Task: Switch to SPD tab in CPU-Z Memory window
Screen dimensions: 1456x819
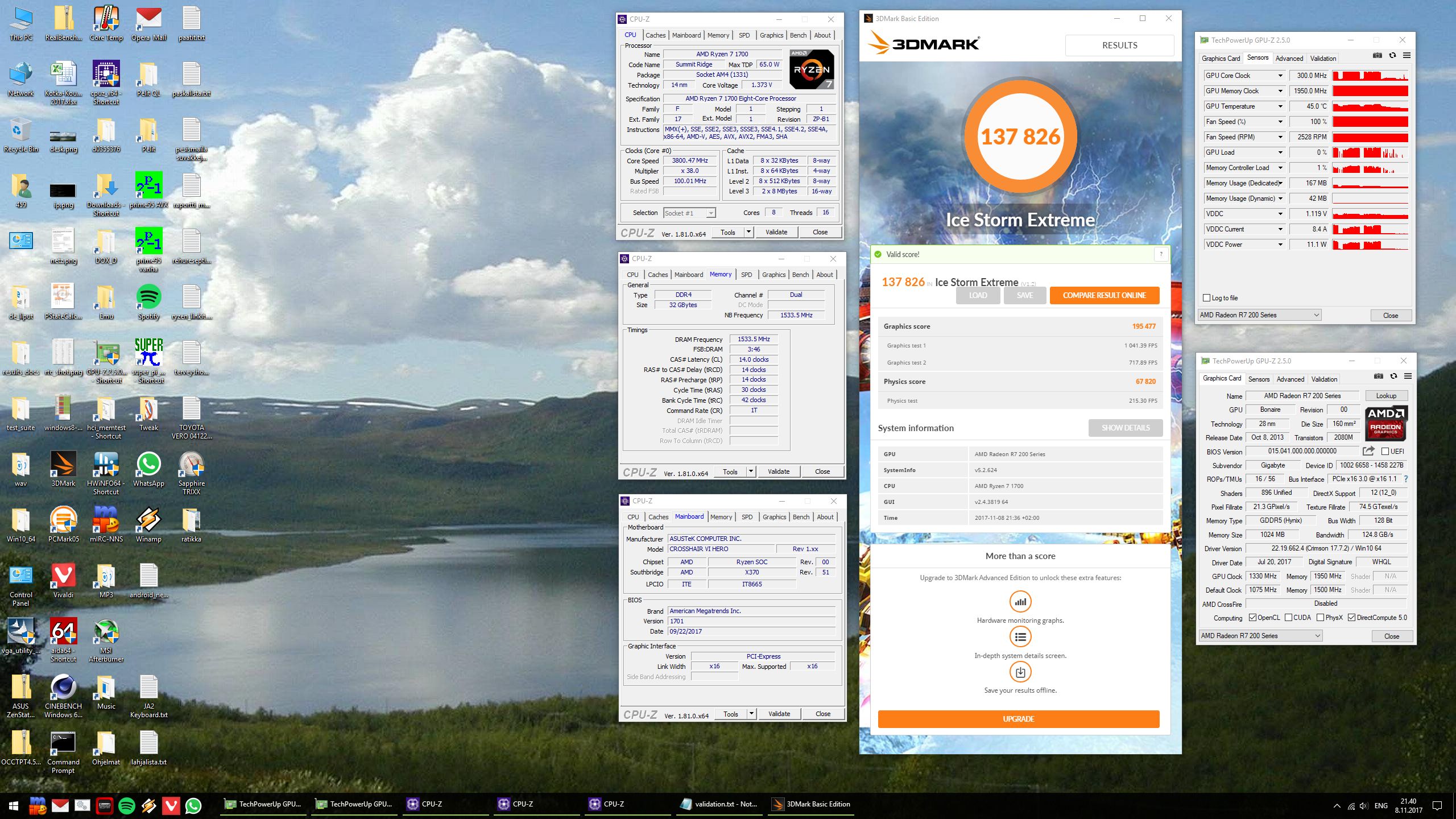Action: click(746, 275)
